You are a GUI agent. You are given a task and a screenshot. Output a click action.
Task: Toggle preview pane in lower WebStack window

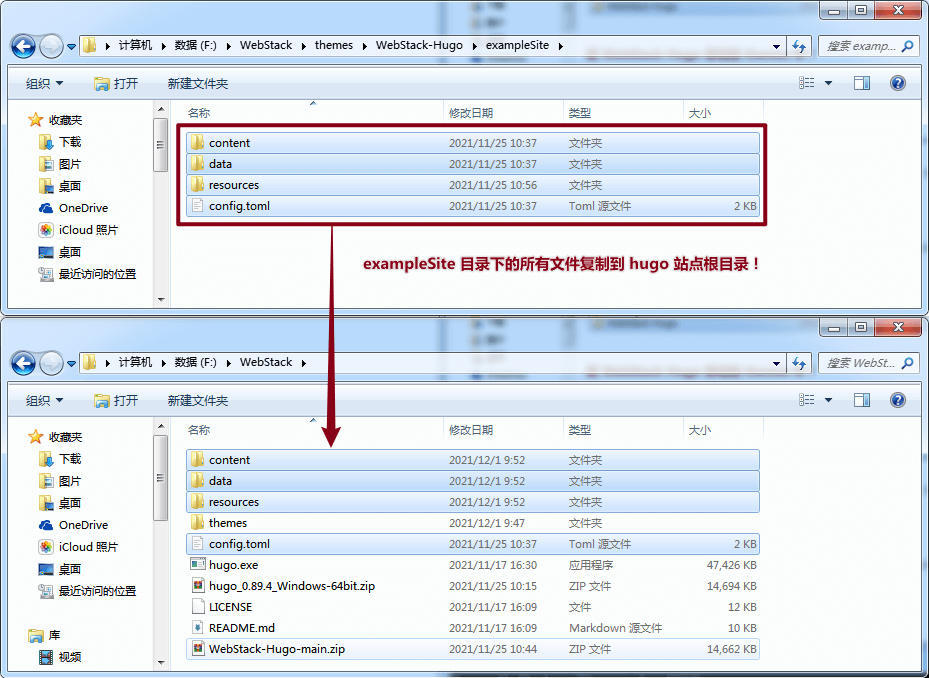(x=862, y=400)
